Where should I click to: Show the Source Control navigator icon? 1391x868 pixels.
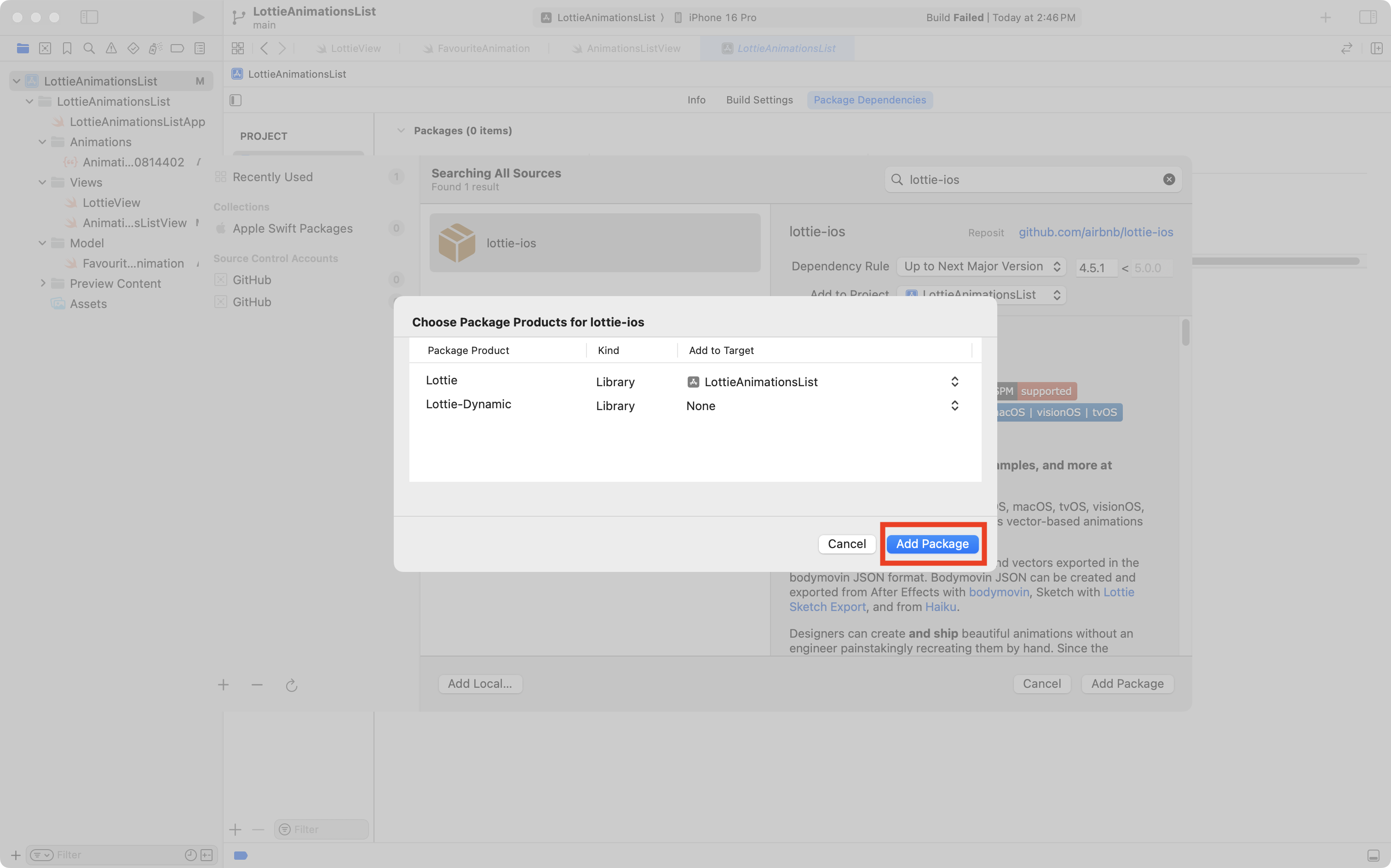[x=45, y=48]
